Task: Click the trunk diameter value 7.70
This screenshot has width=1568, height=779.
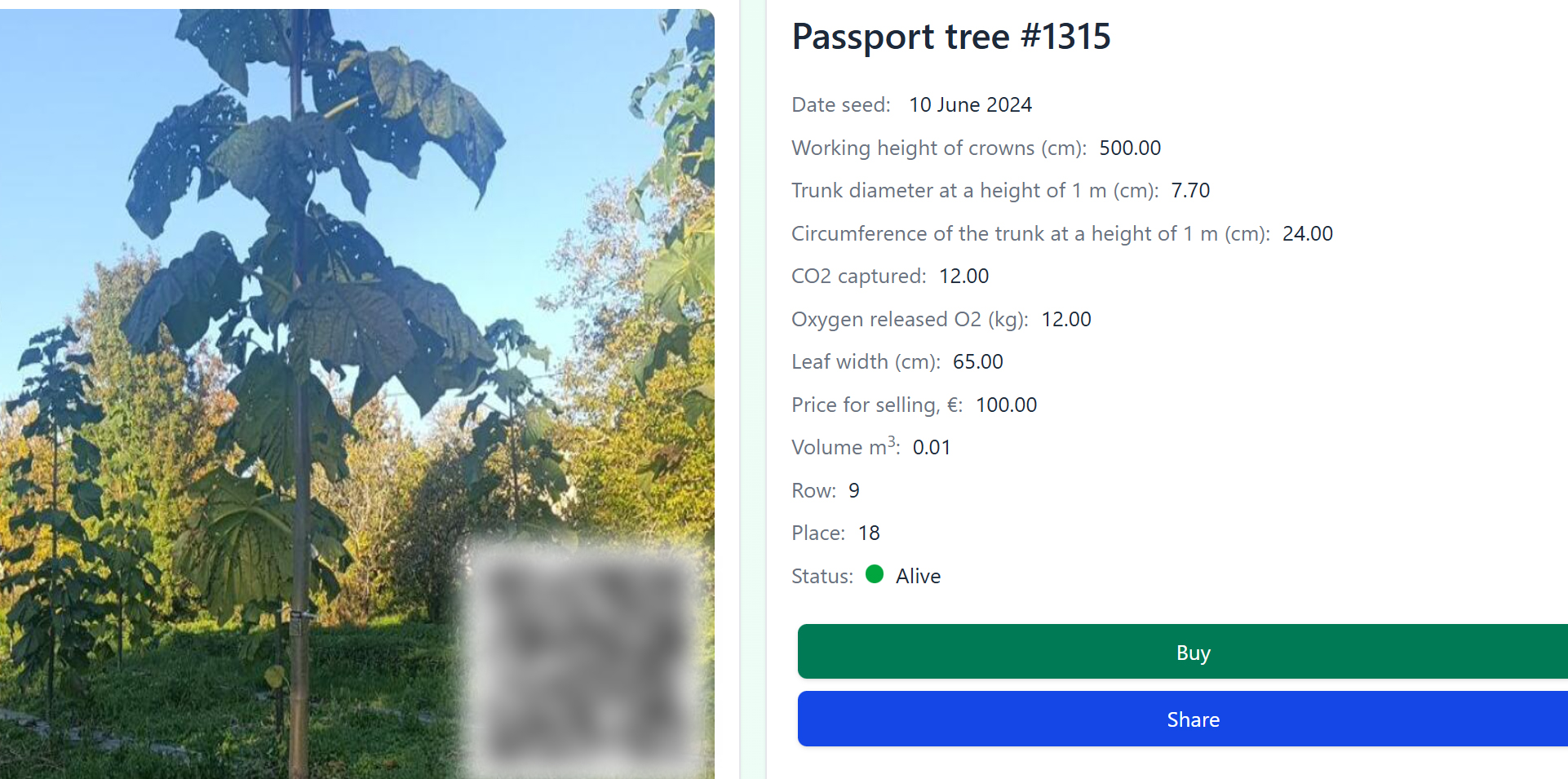Action: [x=1190, y=191]
